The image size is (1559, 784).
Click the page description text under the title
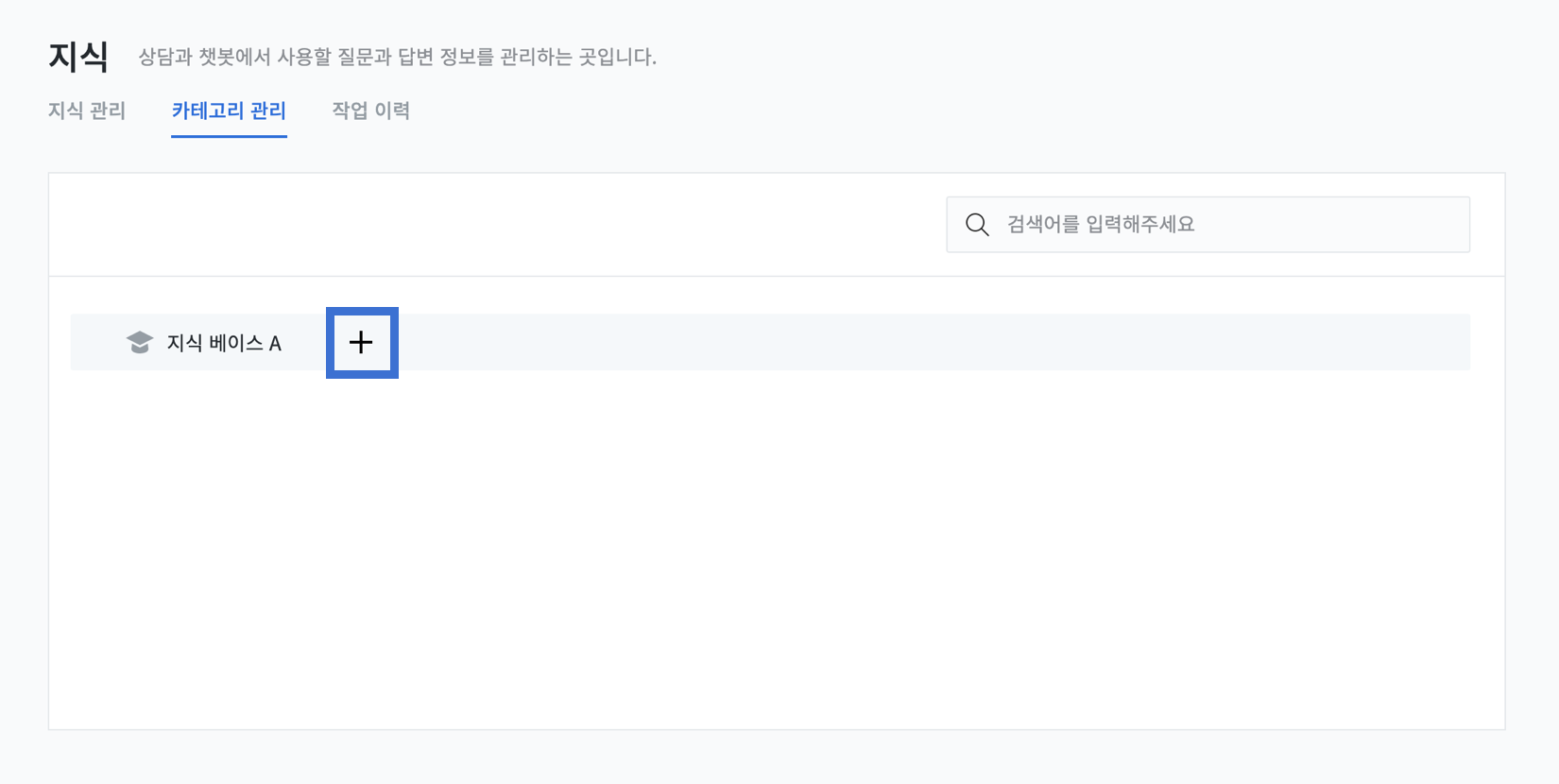pos(397,57)
